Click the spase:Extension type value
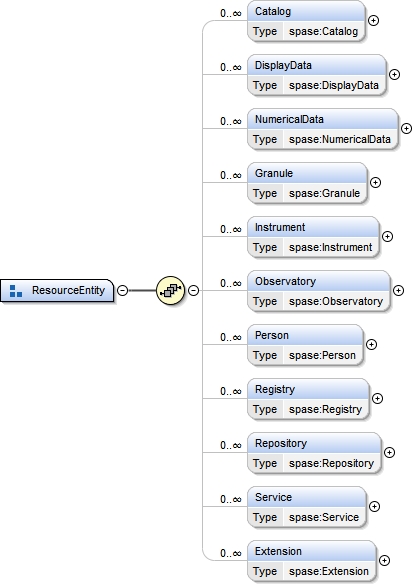Viewport: 414px width, 586px height. (x=329, y=571)
